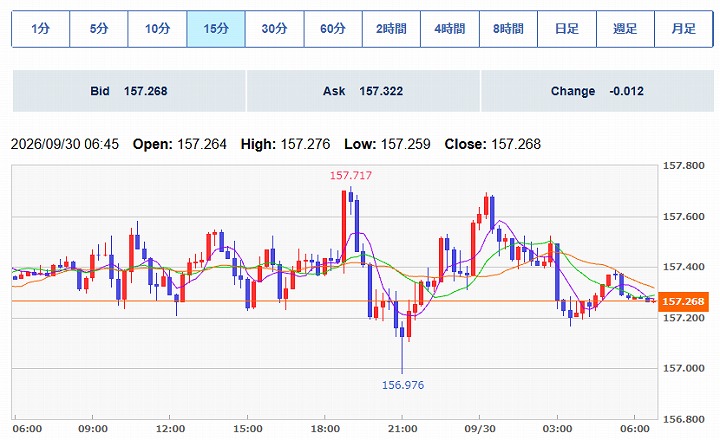720x440 pixels.
Task: Select the 60分 timeframe tab
Action: pos(333,29)
